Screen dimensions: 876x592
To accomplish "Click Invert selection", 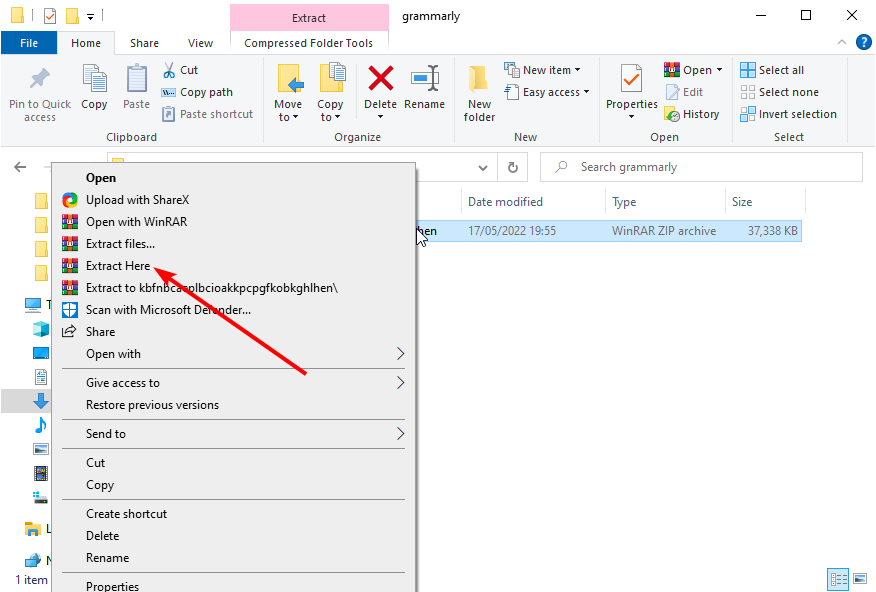I will (788, 114).
